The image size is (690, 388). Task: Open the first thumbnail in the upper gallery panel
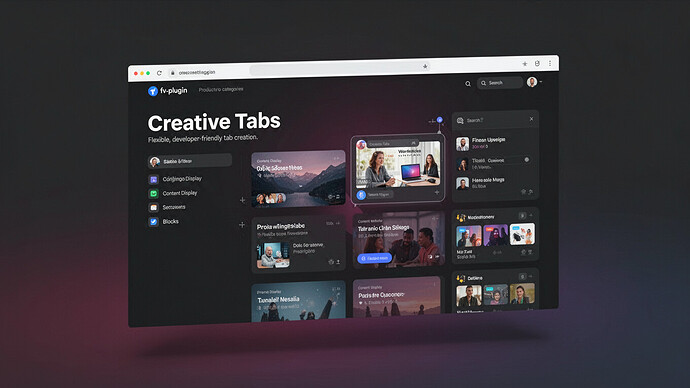pos(469,236)
